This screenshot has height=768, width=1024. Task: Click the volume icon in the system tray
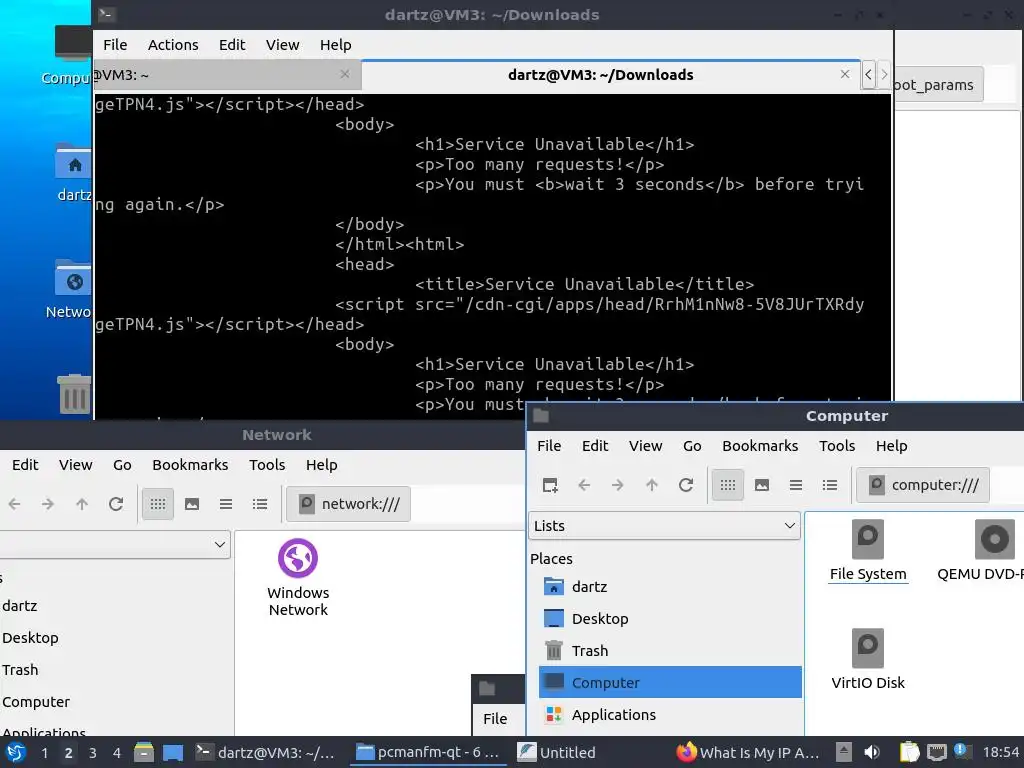pos(871,752)
